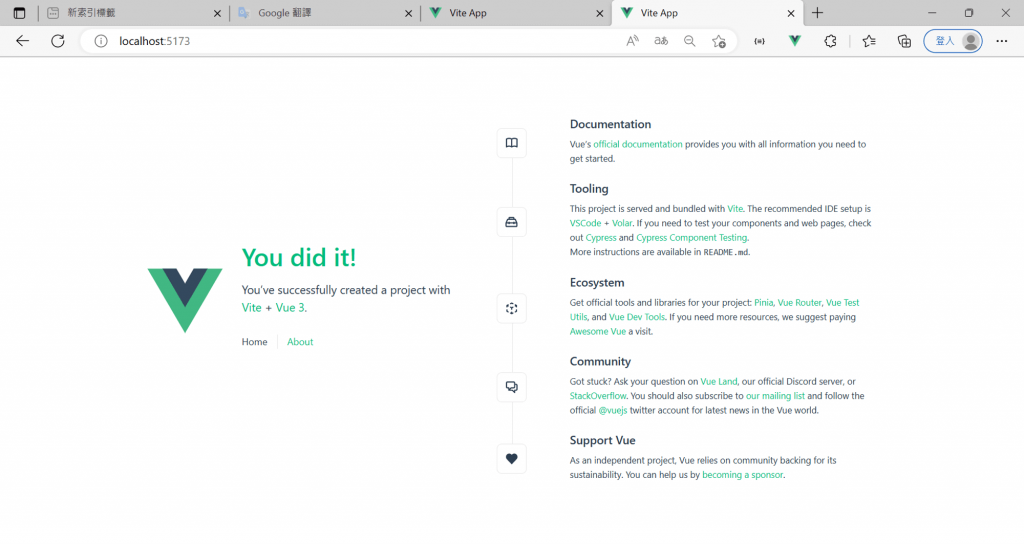
Task: Open the Vue Router link
Action: [799, 303]
